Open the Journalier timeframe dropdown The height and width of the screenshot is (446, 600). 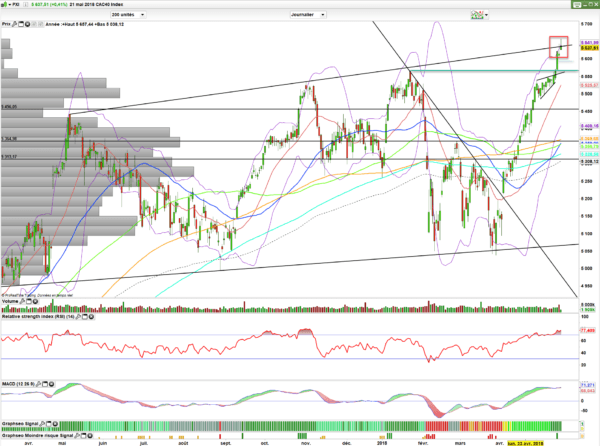(308, 15)
